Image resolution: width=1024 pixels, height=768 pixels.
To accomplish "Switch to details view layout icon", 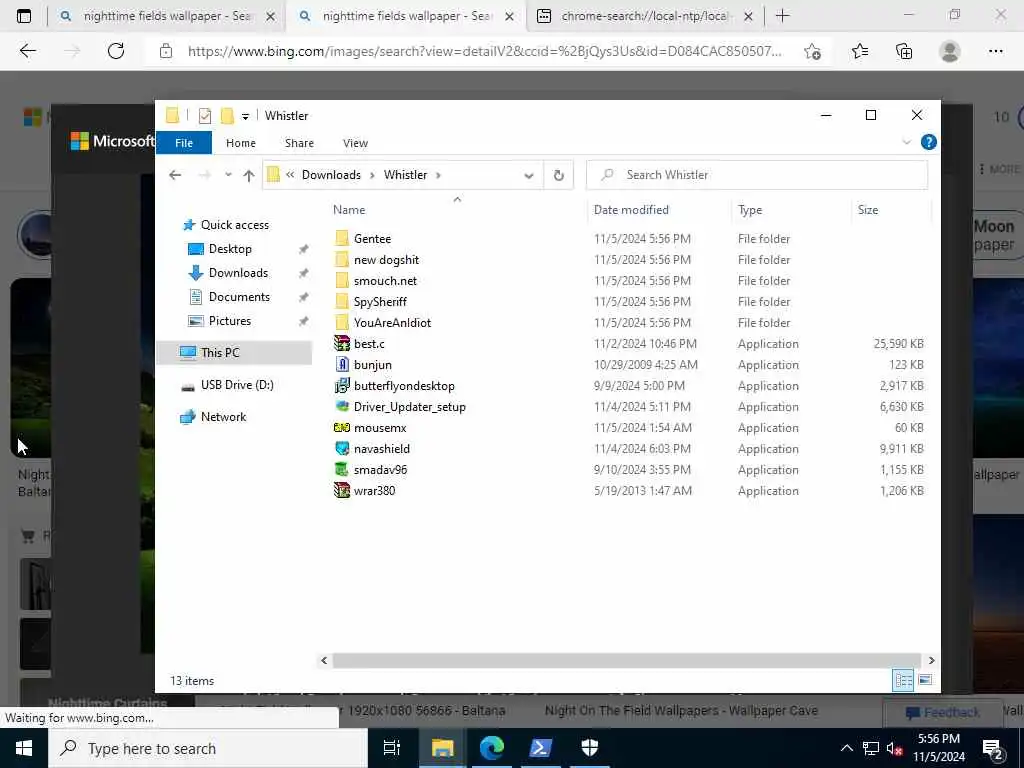I will tap(903, 680).
